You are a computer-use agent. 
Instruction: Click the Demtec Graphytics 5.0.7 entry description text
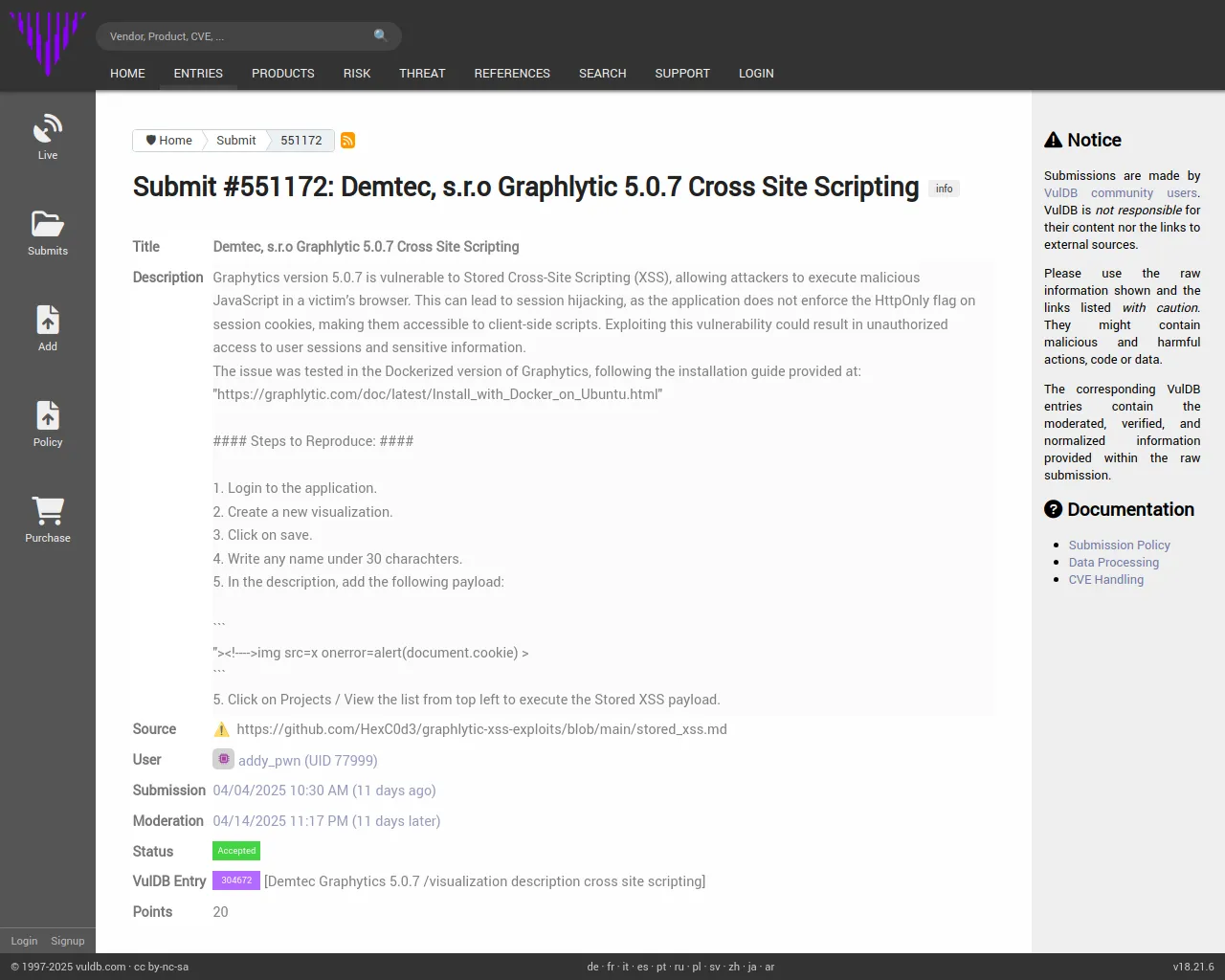(x=485, y=881)
